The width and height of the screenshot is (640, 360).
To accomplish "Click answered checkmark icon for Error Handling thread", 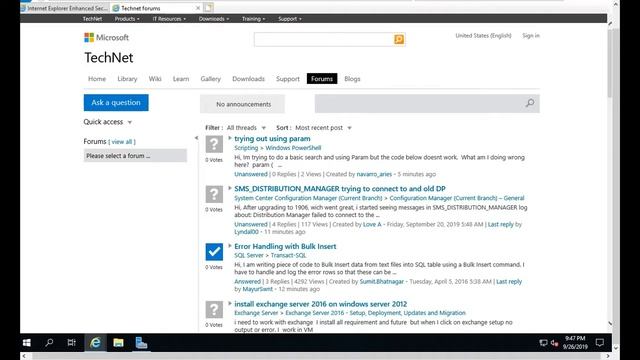I will (214, 252).
